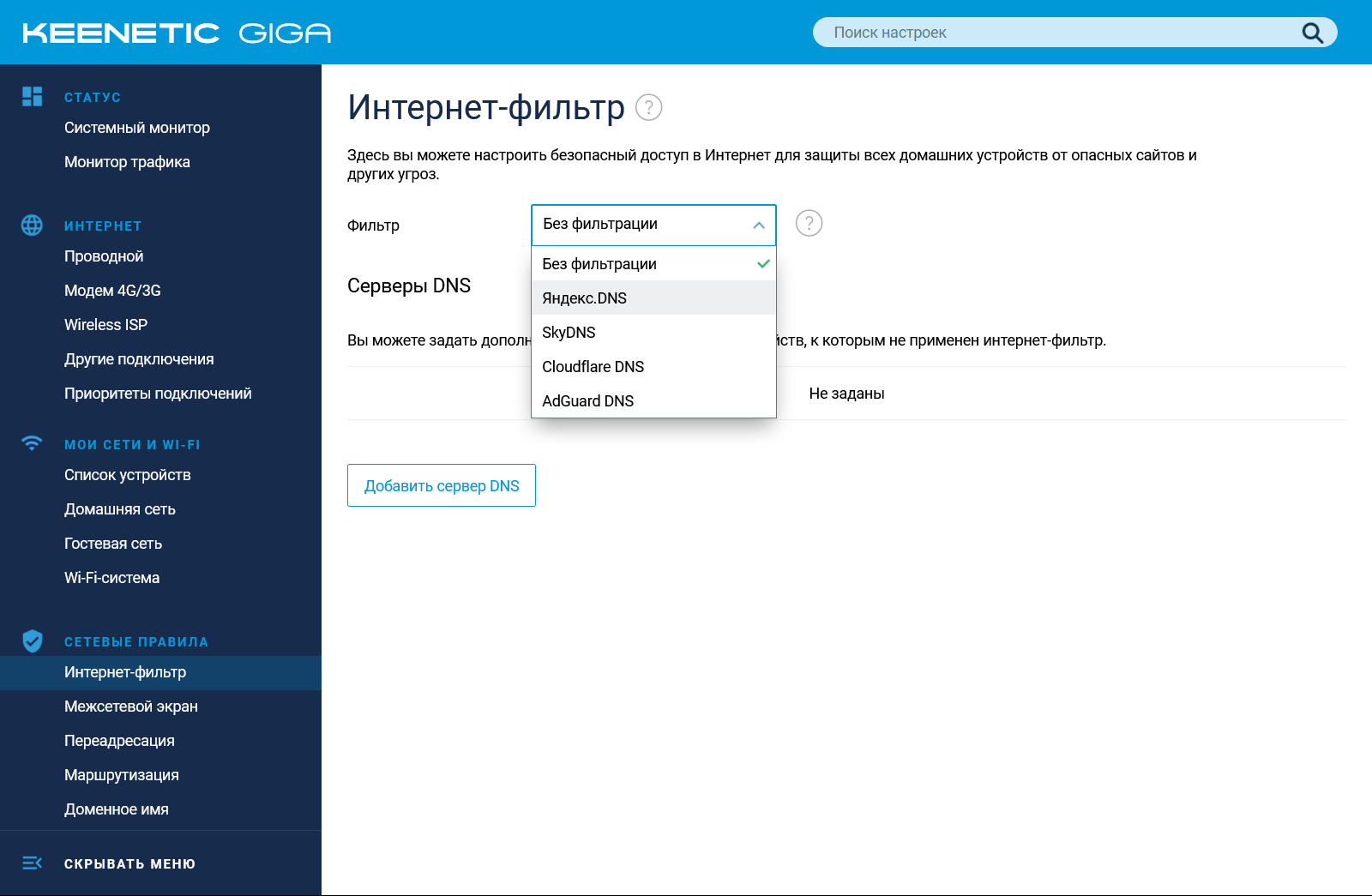Screen dimensions: 1372x896
Task: Click the Internet globe icon
Action: click(33, 225)
